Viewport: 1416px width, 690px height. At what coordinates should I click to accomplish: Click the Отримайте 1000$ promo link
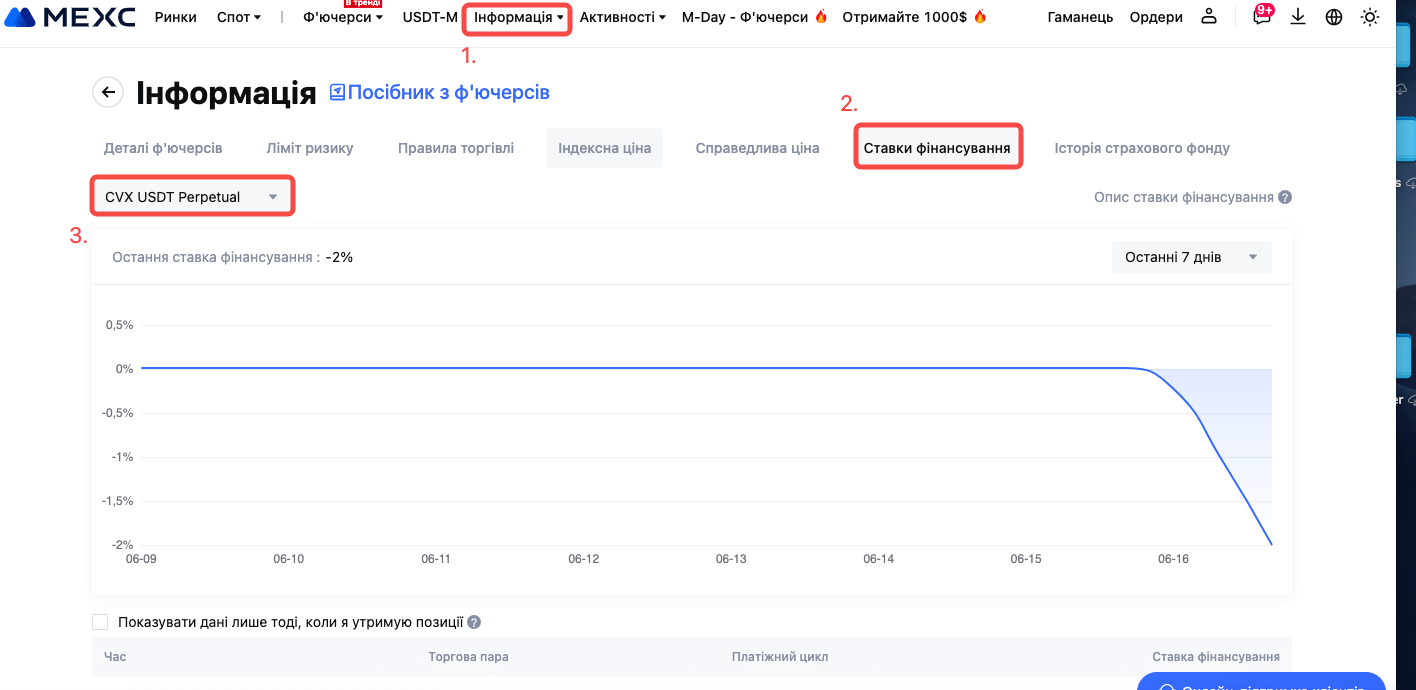pos(914,17)
